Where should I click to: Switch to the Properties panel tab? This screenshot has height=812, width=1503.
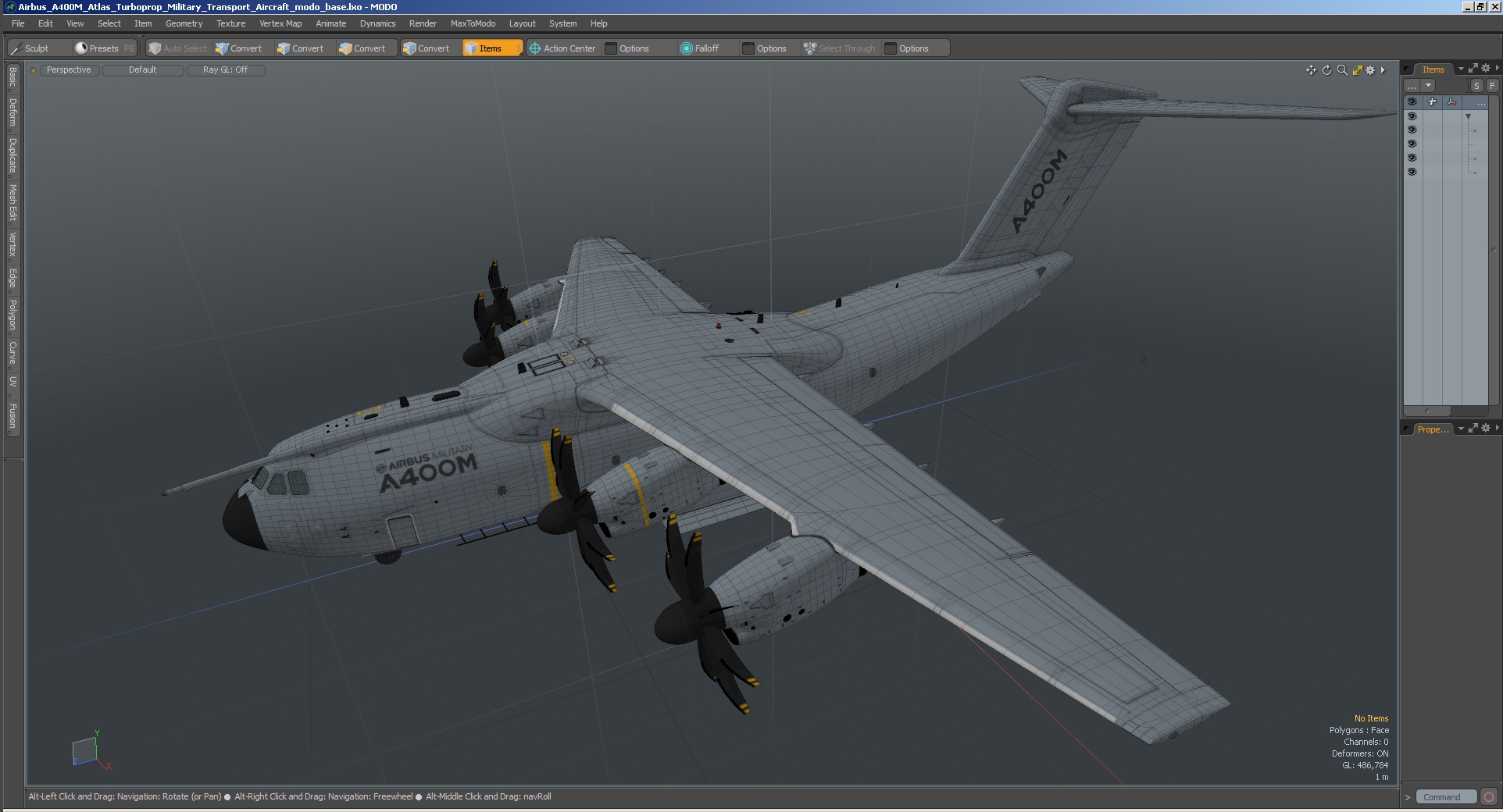1433,429
